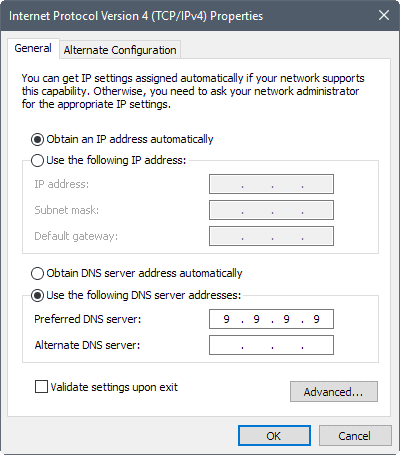Click last octet of Preferred DNS server

317,319
